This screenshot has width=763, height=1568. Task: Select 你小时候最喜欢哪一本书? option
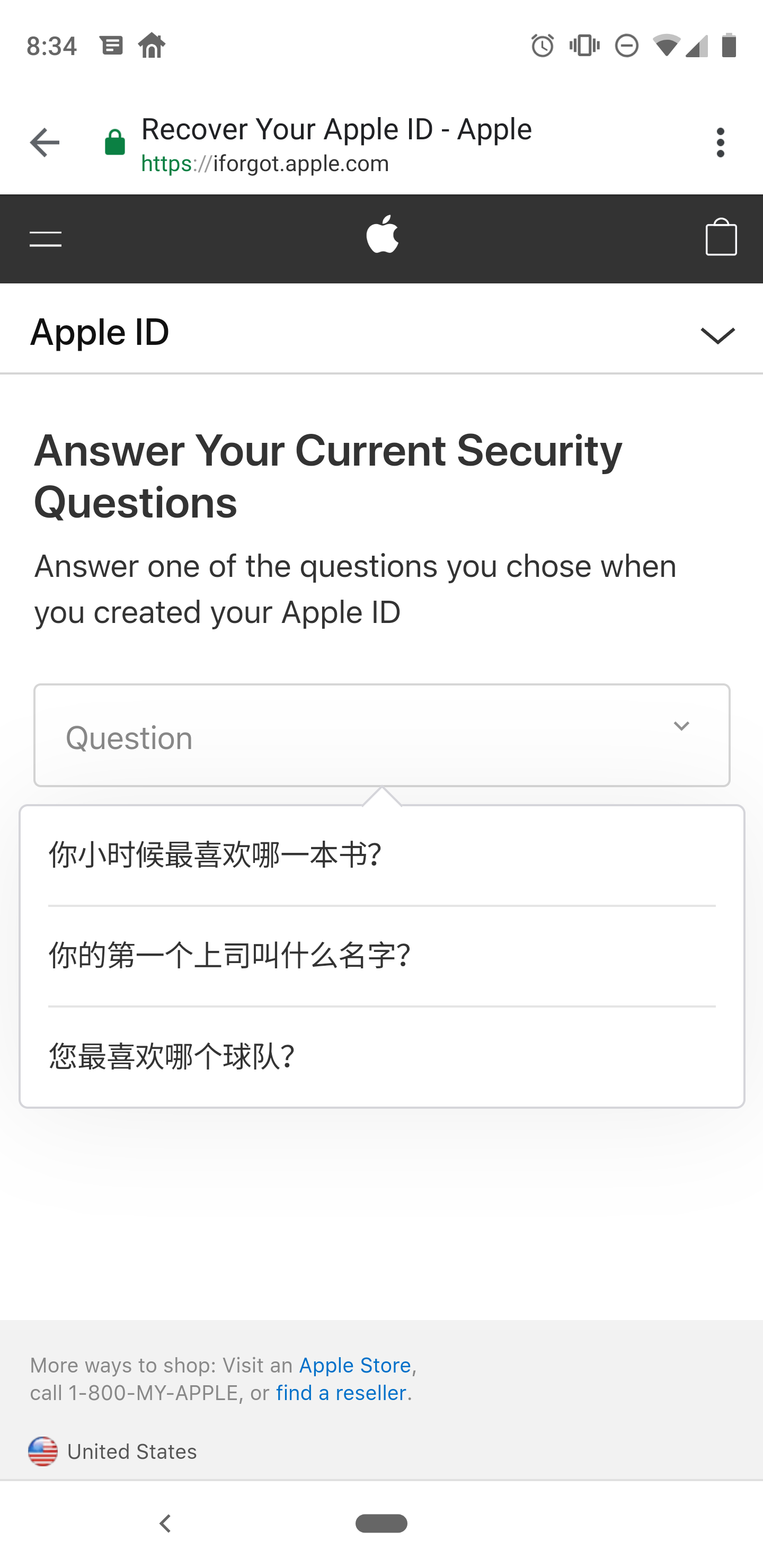click(382, 855)
